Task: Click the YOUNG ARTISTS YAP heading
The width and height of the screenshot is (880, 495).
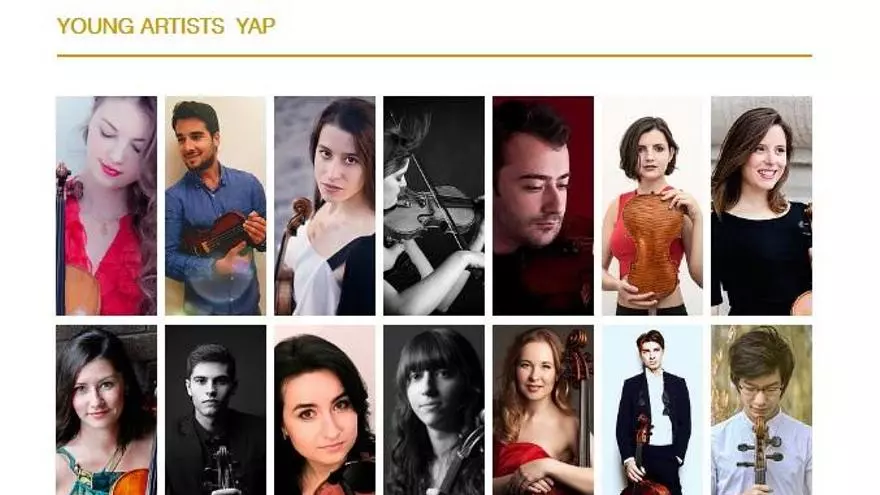Action: (166, 26)
